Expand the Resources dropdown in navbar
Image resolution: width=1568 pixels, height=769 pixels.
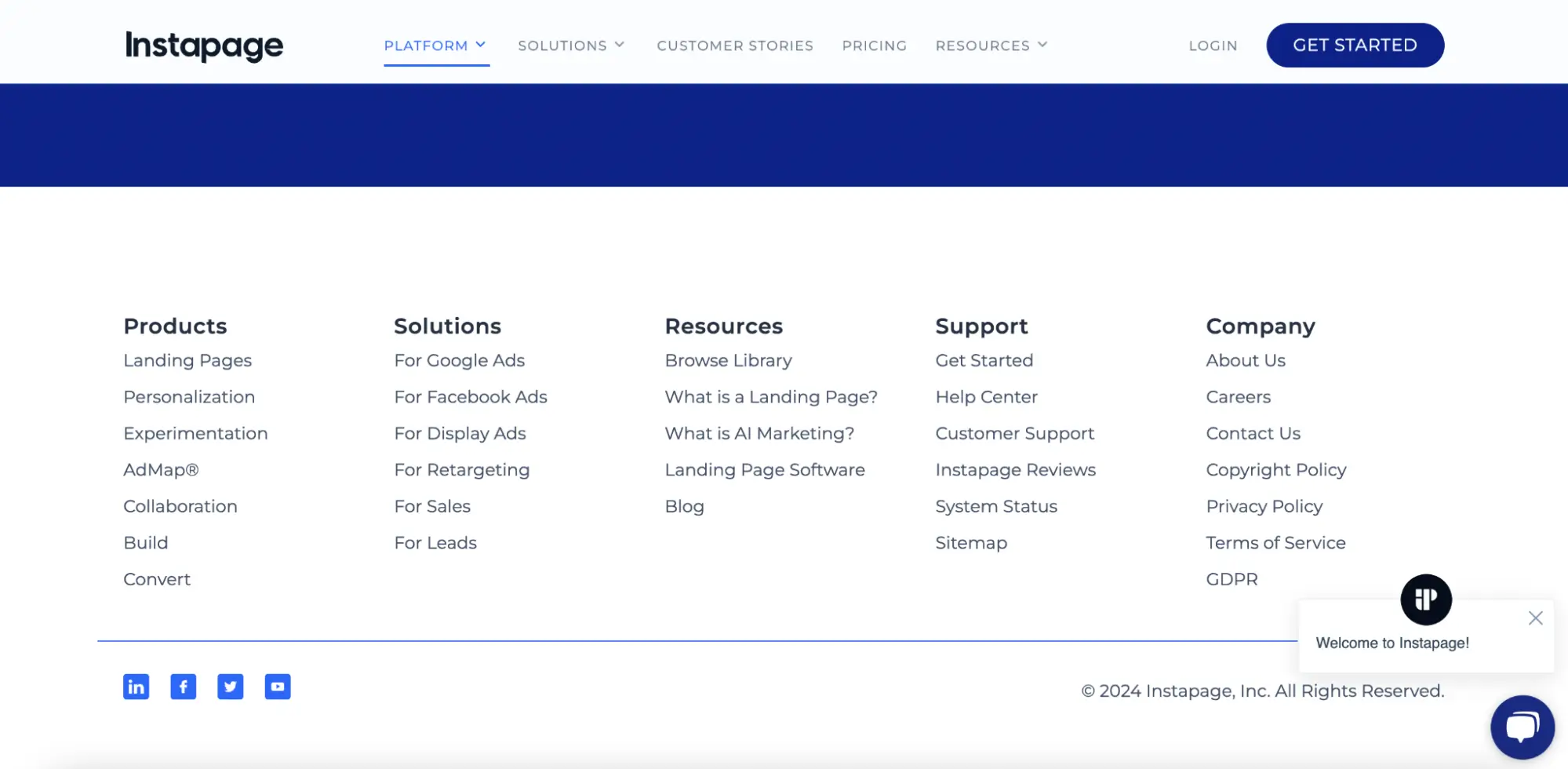click(x=991, y=46)
